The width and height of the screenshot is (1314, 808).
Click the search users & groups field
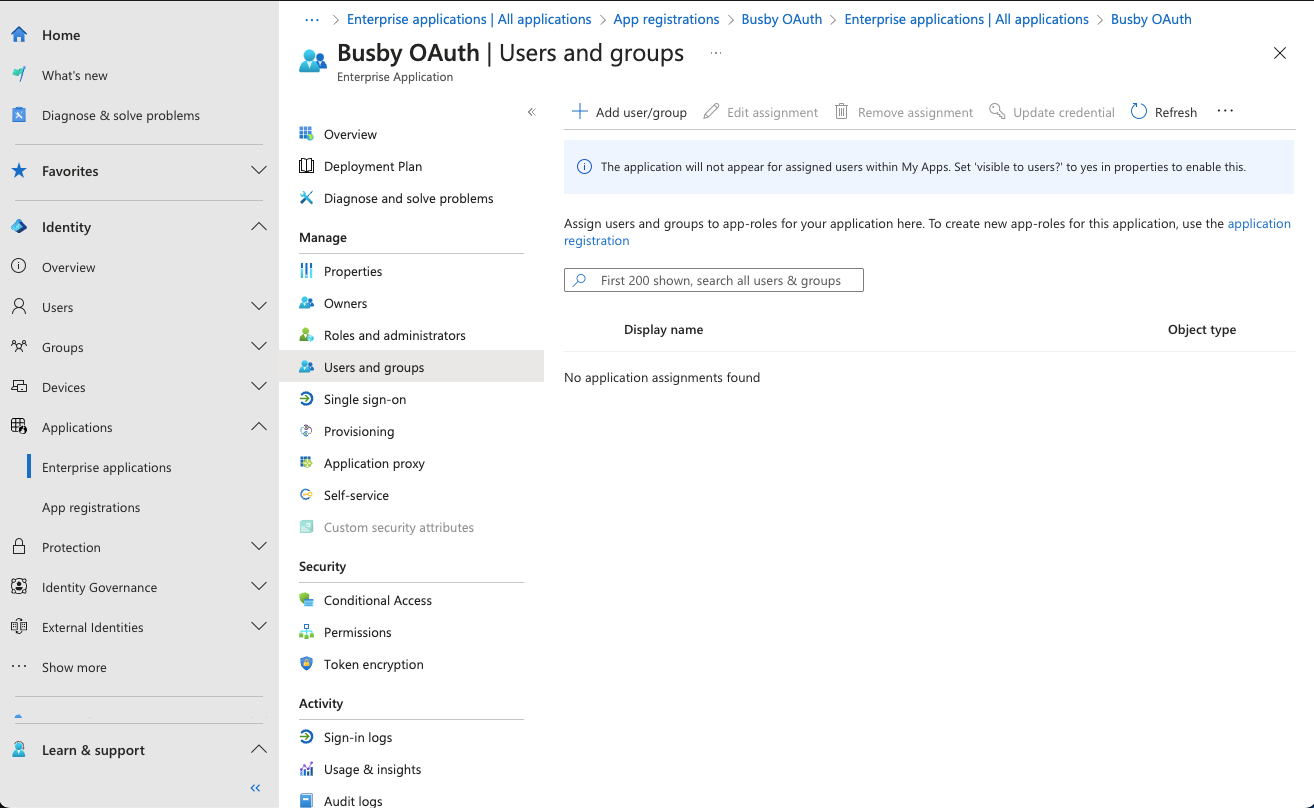coord(714,280)
